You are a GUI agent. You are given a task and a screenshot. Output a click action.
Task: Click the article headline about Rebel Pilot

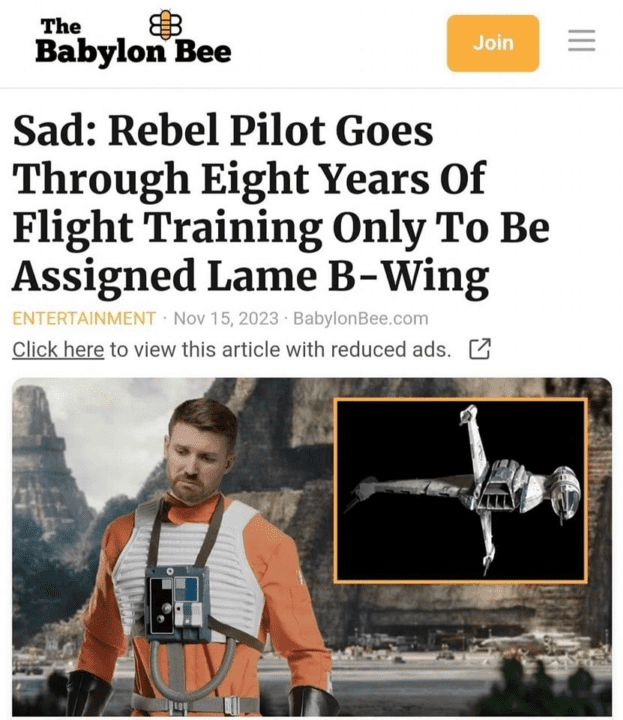point(281,202)
